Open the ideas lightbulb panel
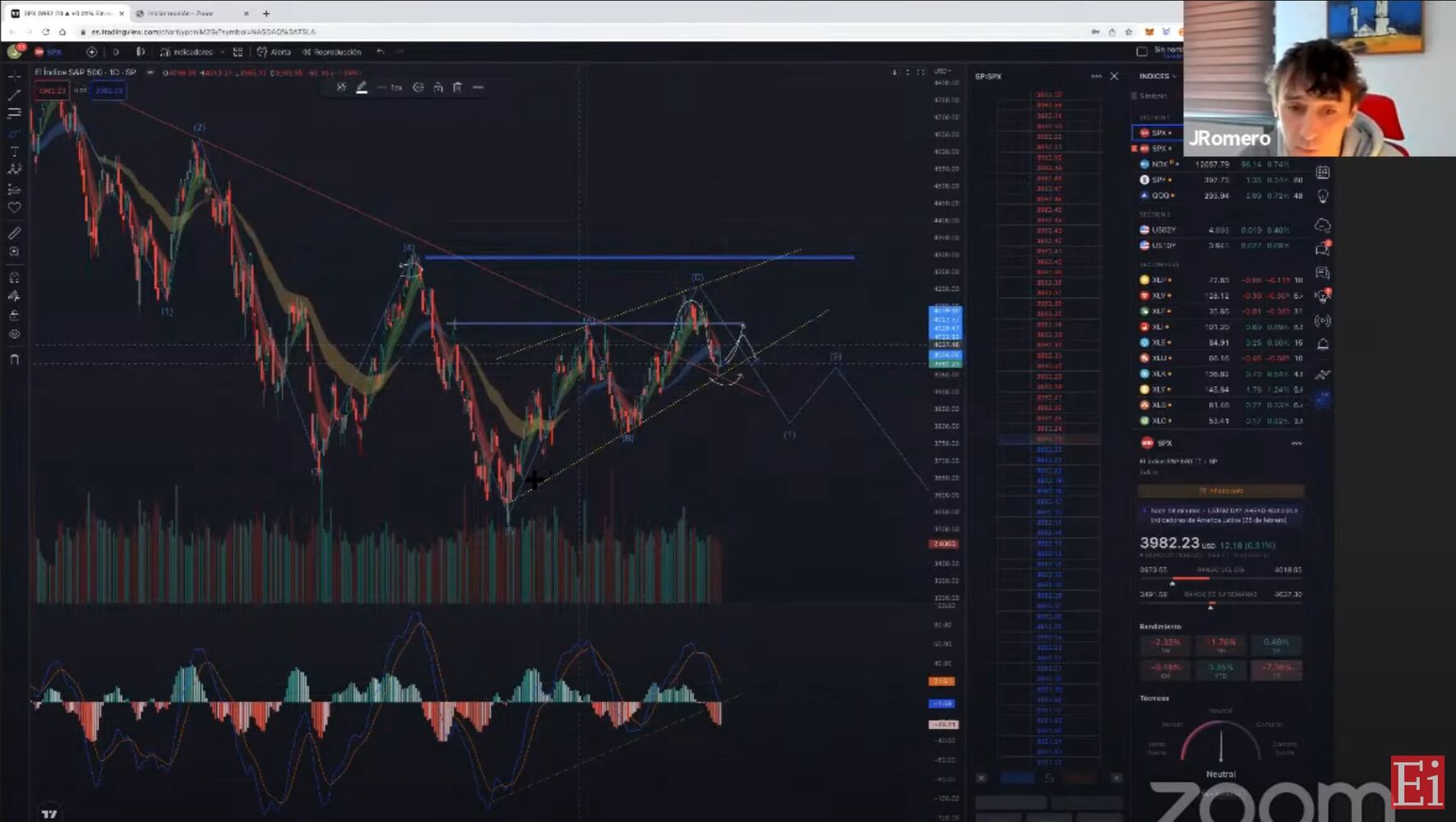 click(x=1323, y=197)
